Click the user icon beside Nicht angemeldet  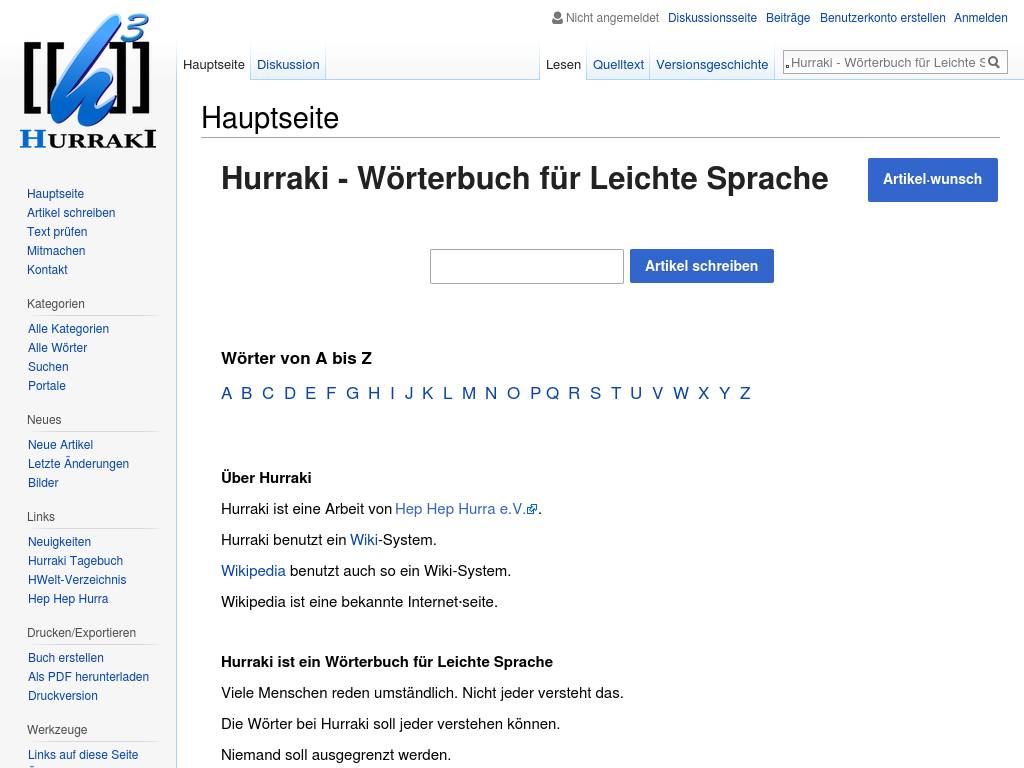557,17
